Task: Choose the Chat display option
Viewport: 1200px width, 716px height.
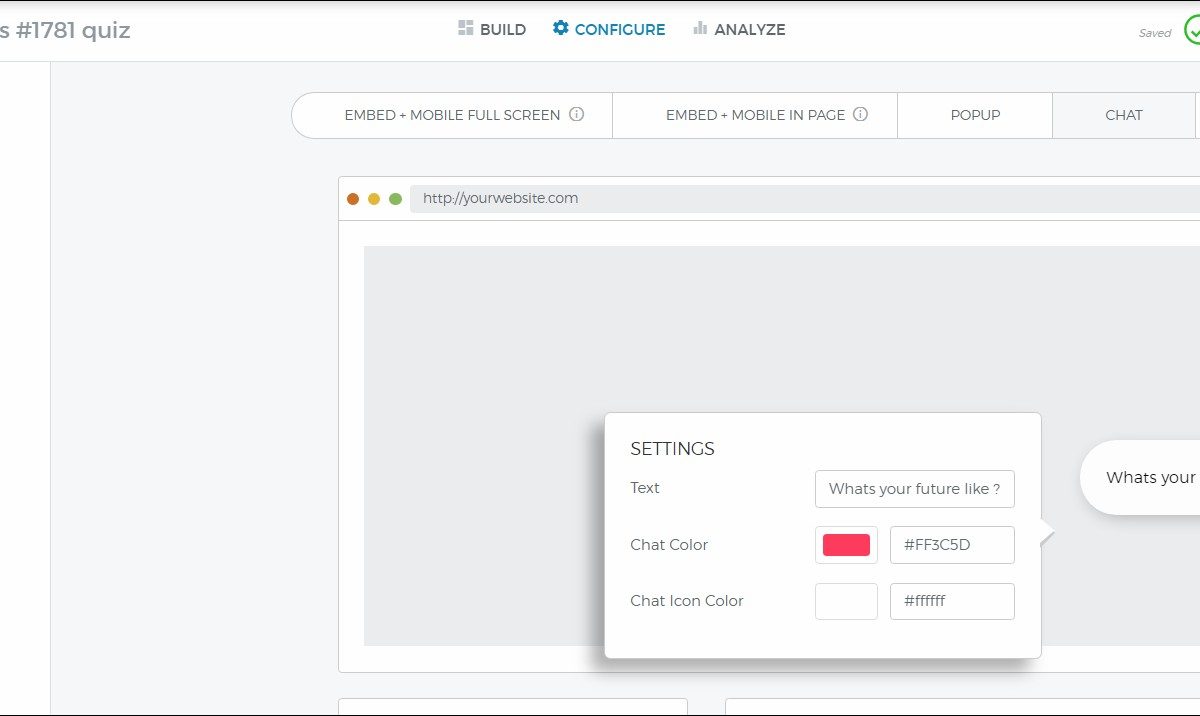Action: (1124, 115)
